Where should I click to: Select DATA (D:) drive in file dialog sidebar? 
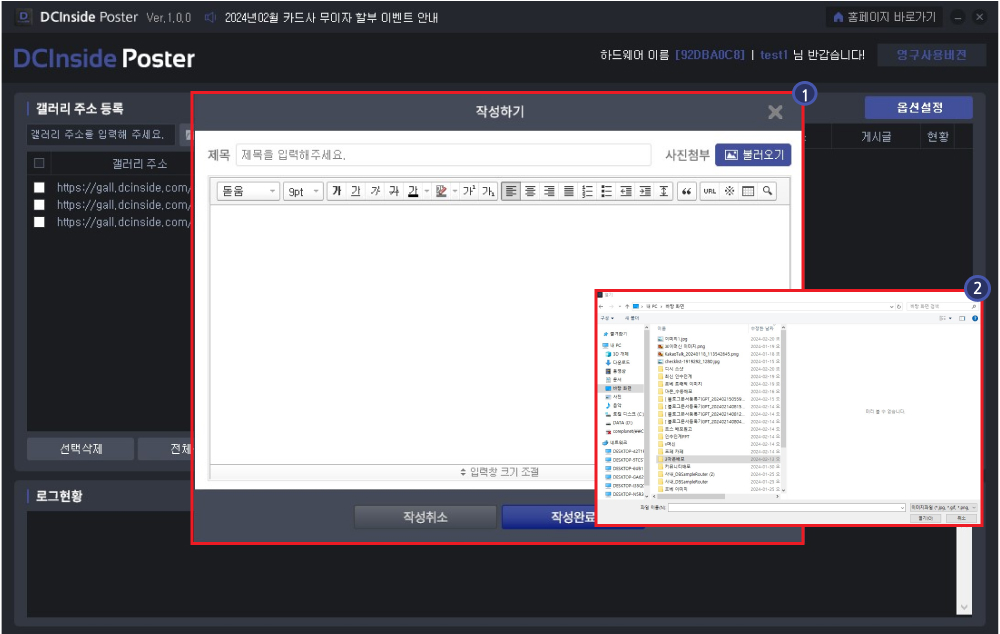(x=619, y=423)
